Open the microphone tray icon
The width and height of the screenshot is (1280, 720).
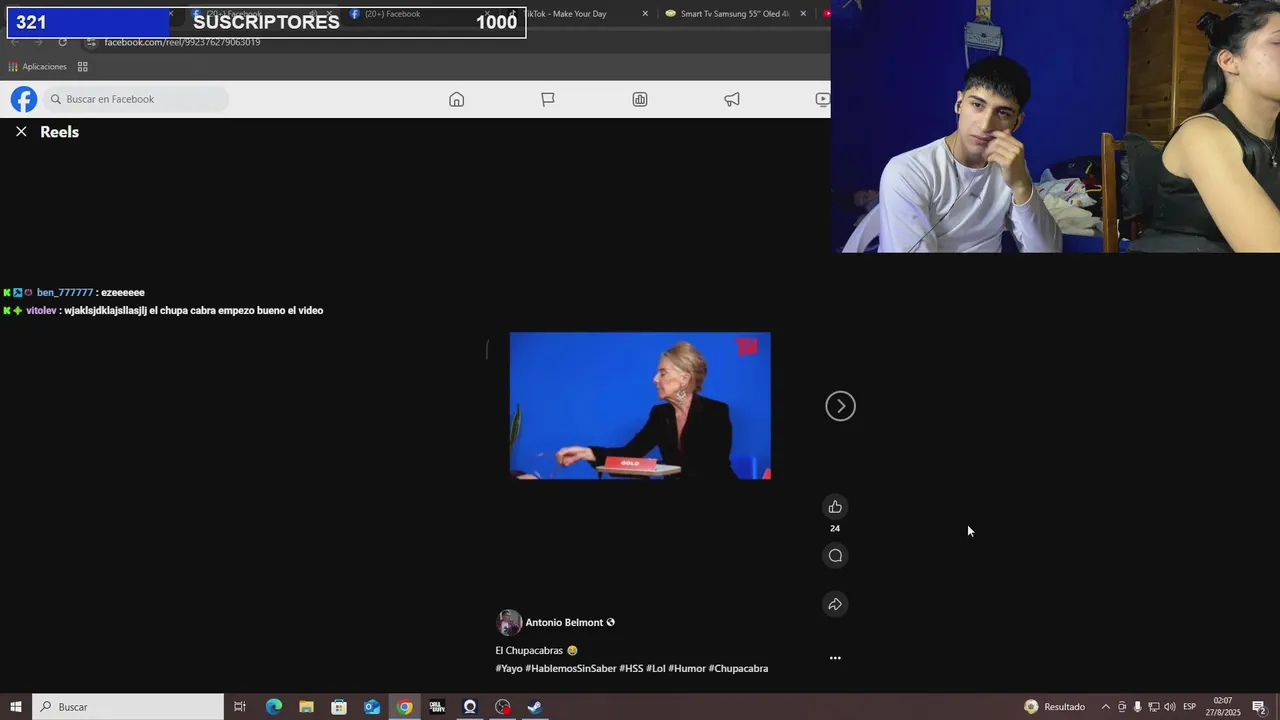click(1137, 707)
